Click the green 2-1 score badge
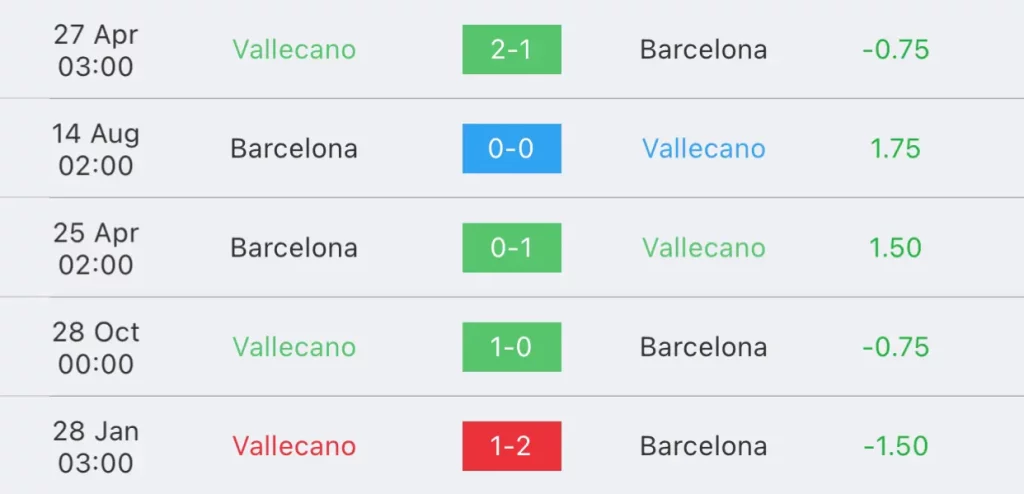Viewport: 1024px width, 494px height. point(511,50)
